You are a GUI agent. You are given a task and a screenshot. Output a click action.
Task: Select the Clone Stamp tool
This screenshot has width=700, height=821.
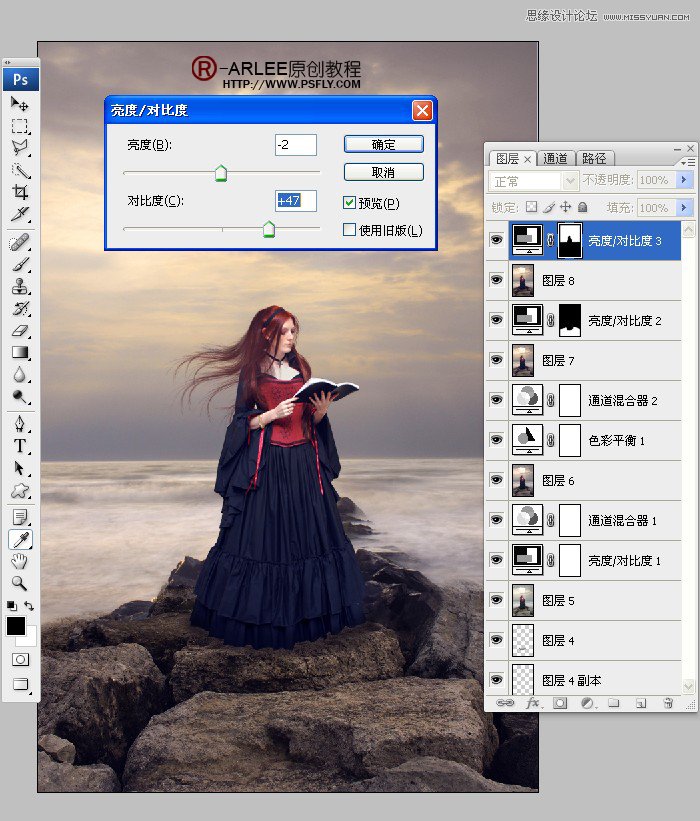(20, 287)
